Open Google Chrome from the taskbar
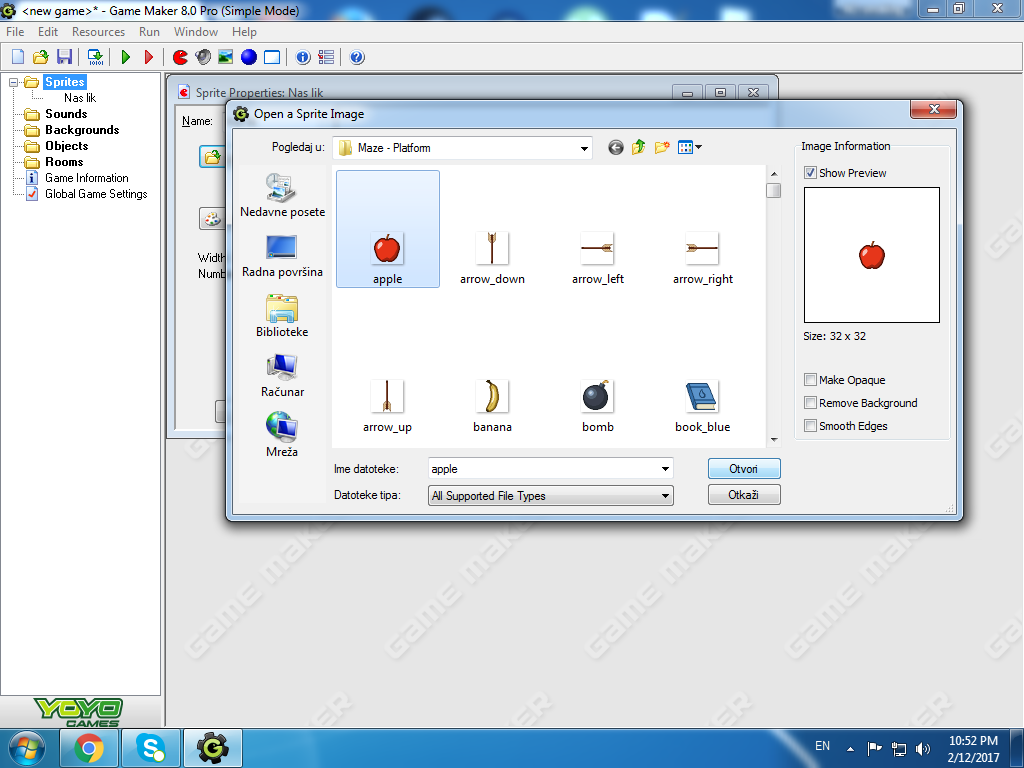 (89, 748)
